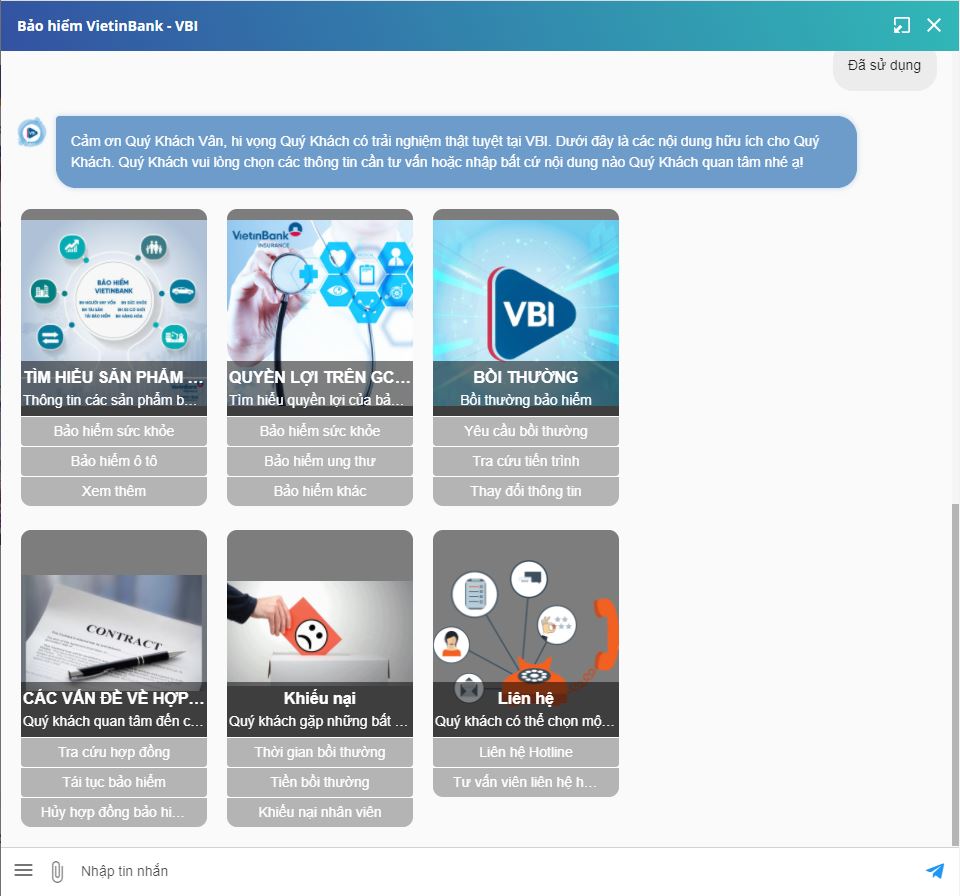Click the chat vertical scrollbar
Screen dimensions: 960x896
(x=955, y=674)
